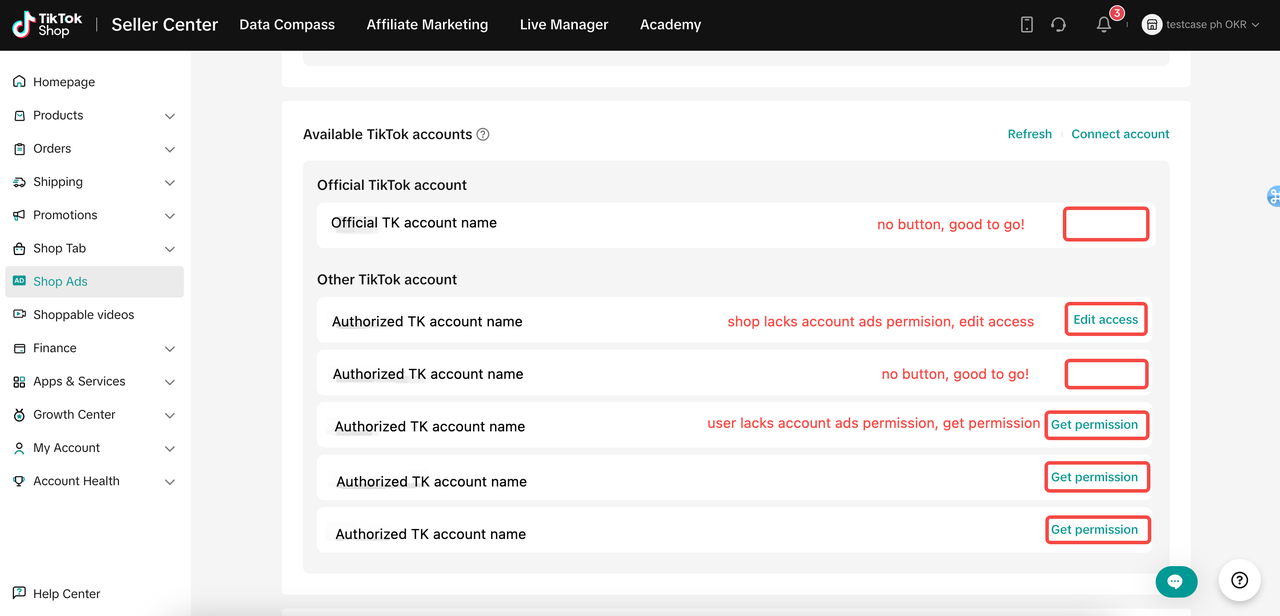Click Refresh to reload accounts
The height and width of the screenshot is (616, 1280).
click(x=1029, y=134)
